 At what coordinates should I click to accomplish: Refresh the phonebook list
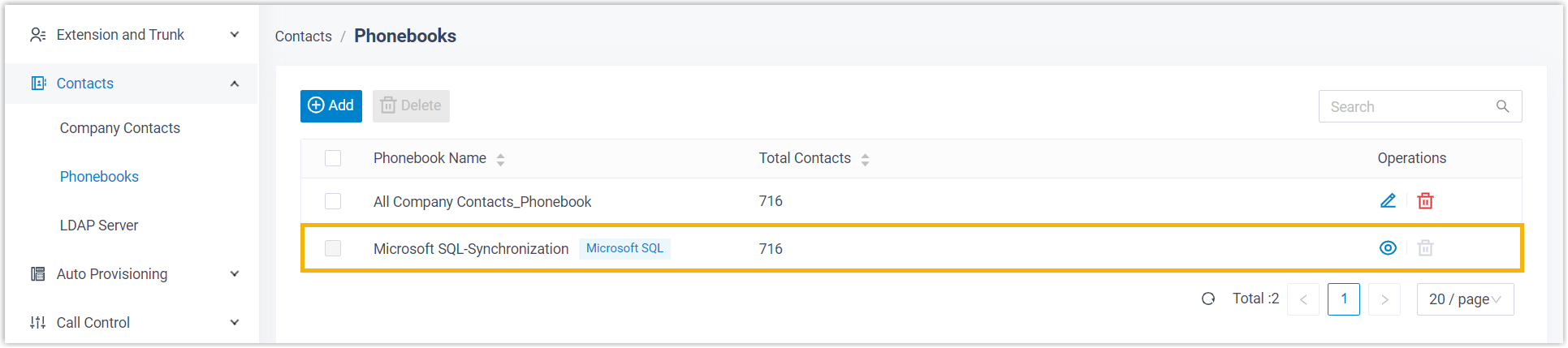pos(1208,299)
